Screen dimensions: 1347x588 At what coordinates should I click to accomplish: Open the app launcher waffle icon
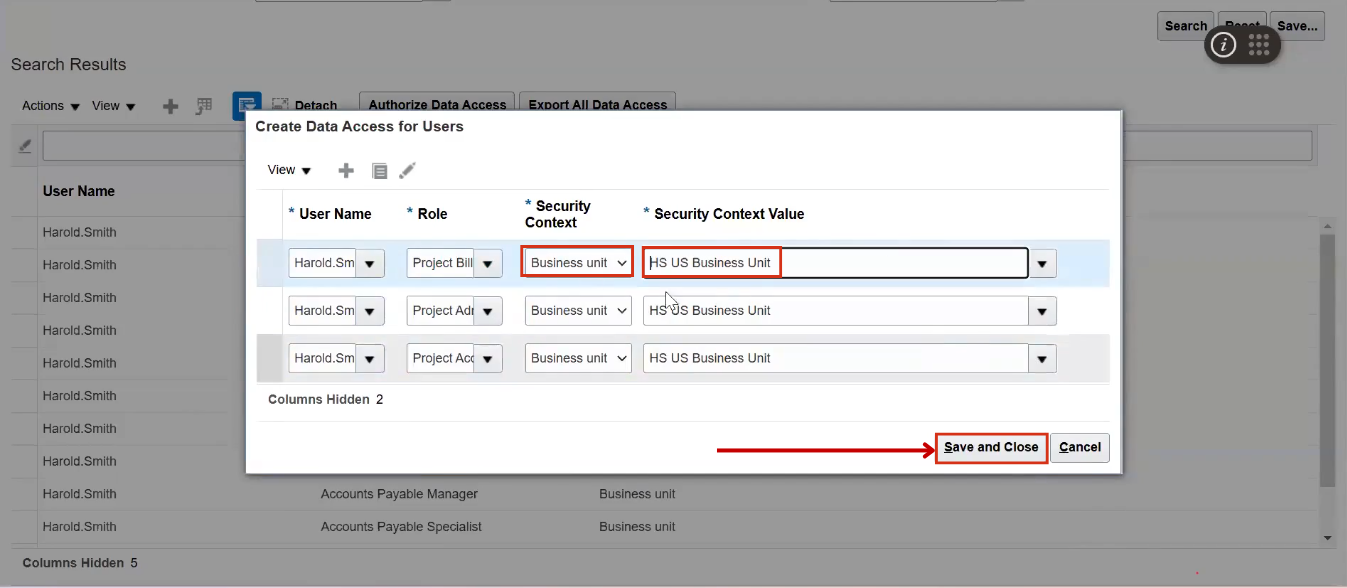(x=1258, y=44)
